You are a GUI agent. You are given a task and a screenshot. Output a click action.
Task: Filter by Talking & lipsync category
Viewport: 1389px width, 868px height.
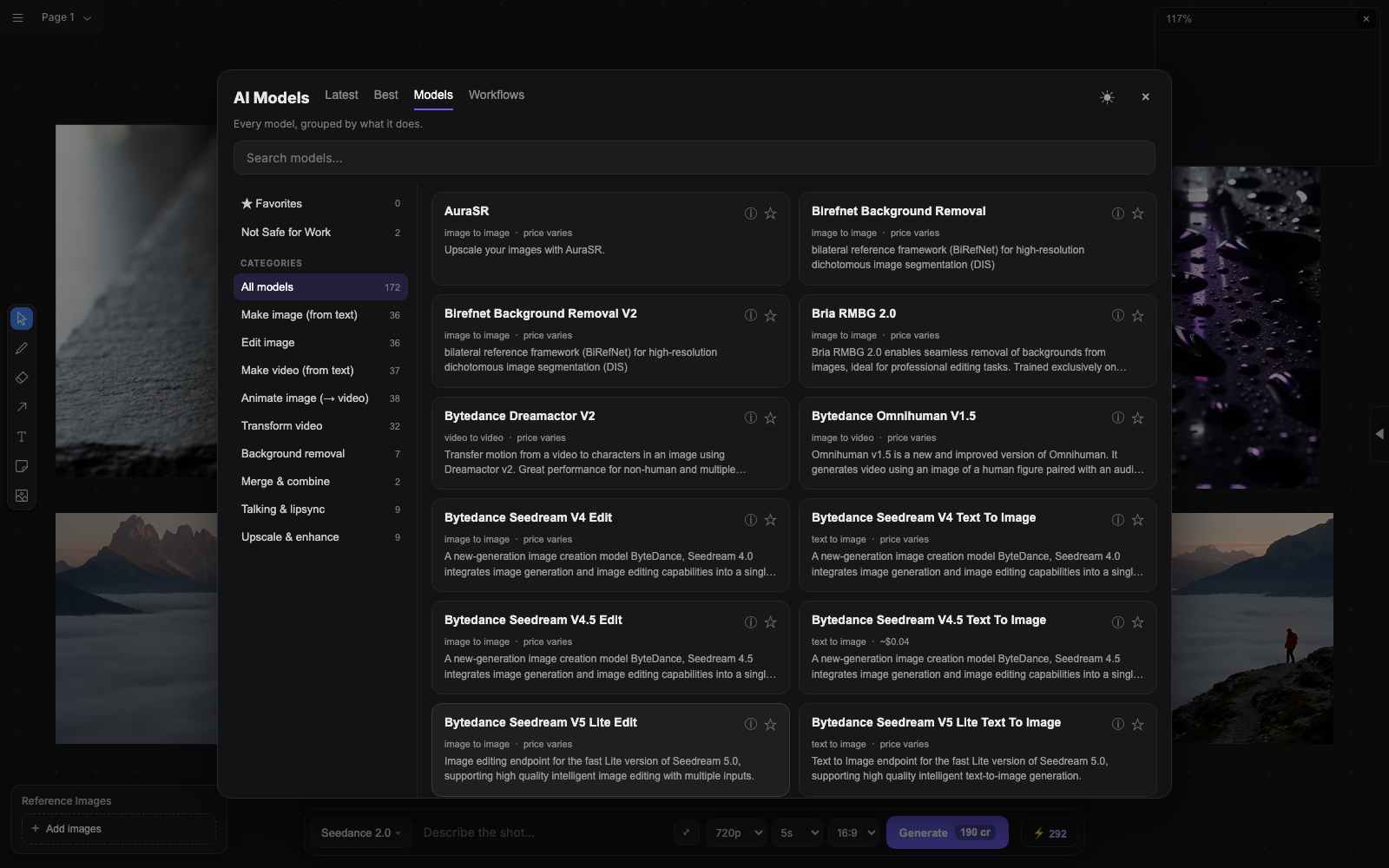320,510
